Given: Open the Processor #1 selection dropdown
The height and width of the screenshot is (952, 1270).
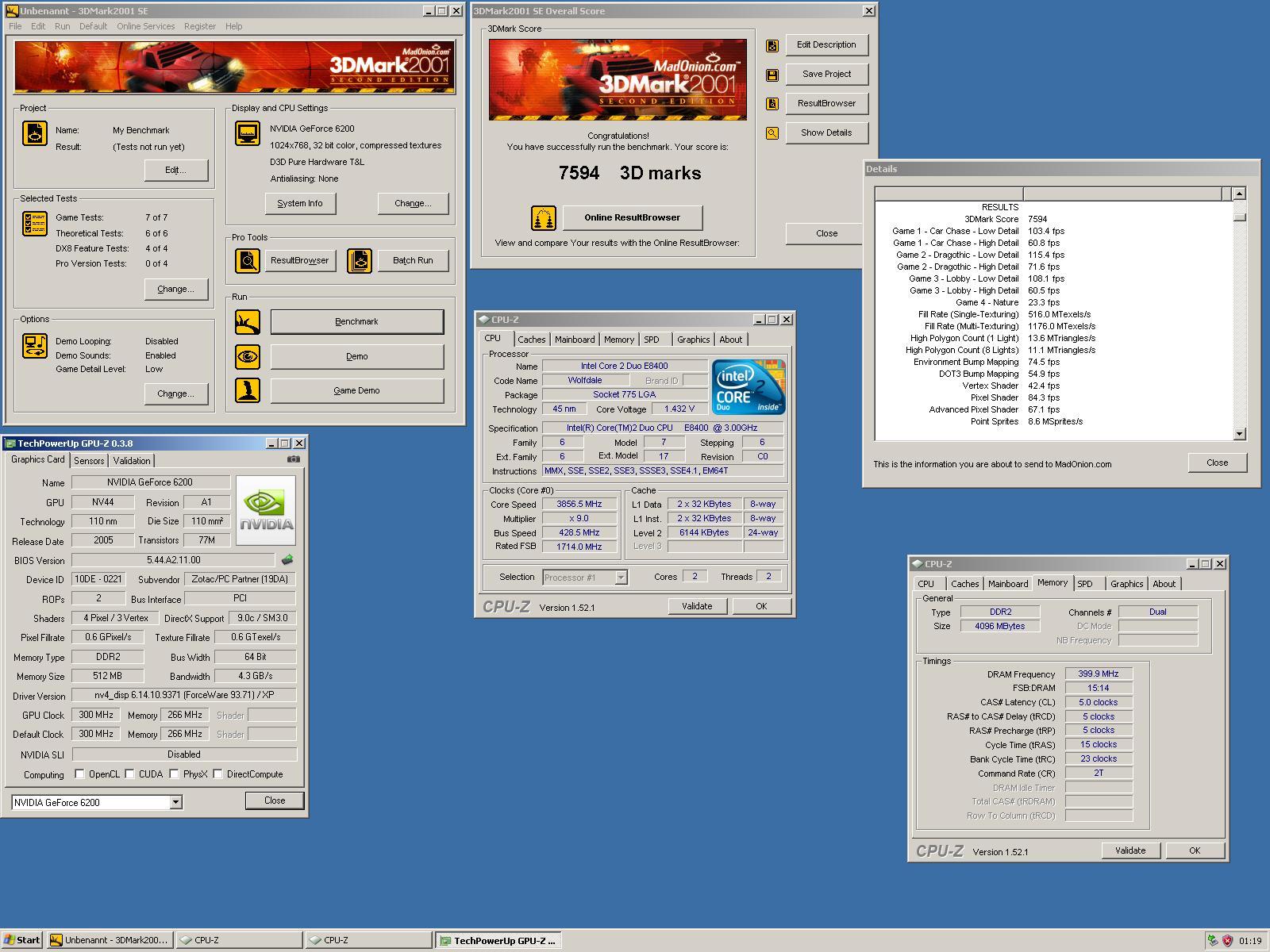Looking at the screenshot, I should (621, 578).
